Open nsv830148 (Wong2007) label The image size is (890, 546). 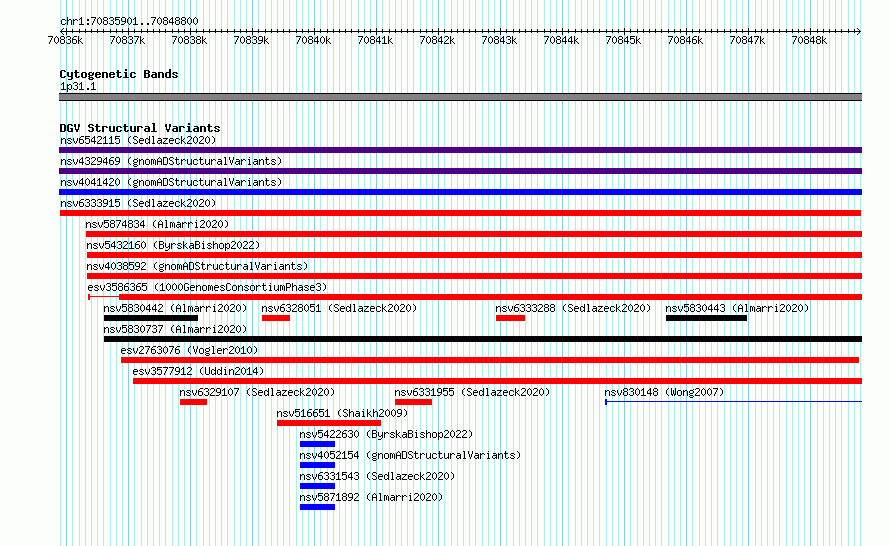click(664, 392)
